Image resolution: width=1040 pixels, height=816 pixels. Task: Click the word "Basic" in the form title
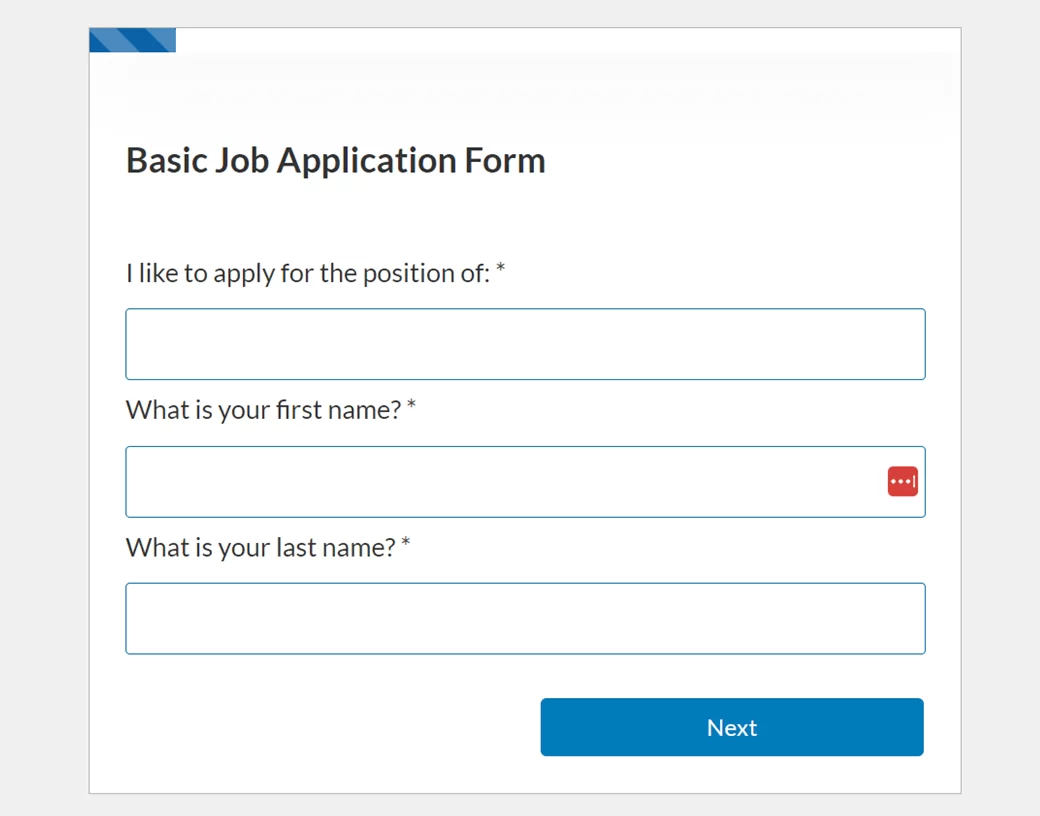[x=166, y=161]
